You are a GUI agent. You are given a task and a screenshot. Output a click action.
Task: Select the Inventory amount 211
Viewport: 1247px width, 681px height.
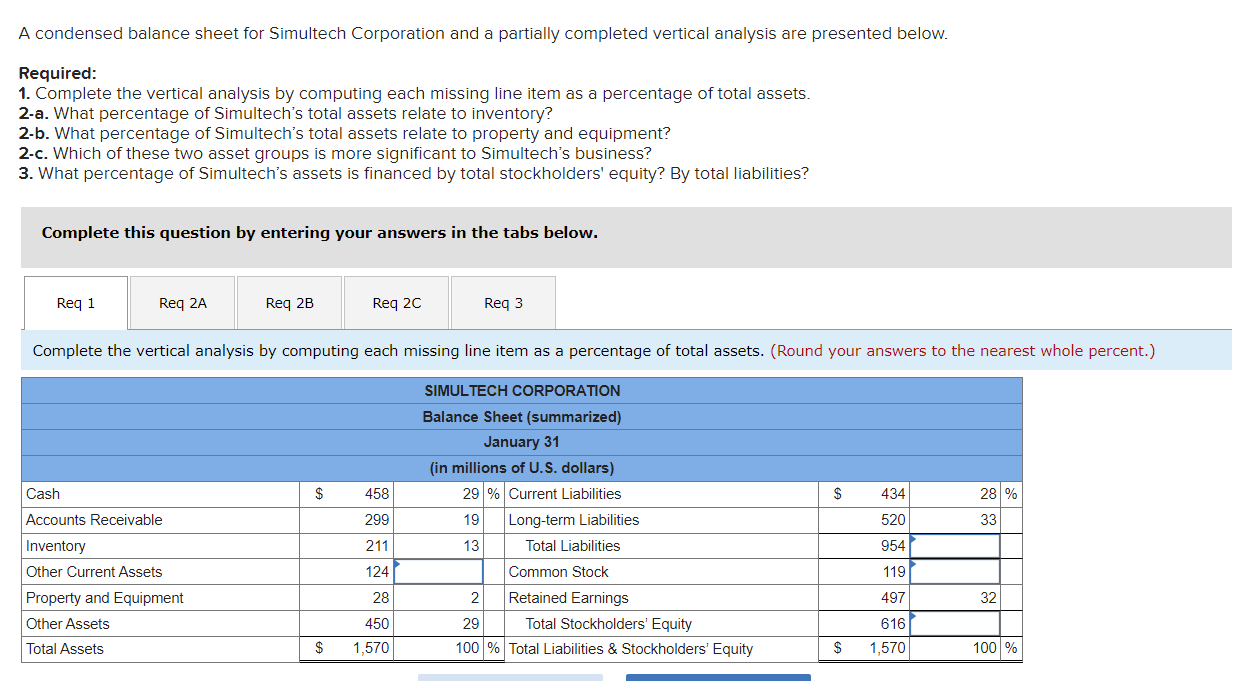(377, 546)
